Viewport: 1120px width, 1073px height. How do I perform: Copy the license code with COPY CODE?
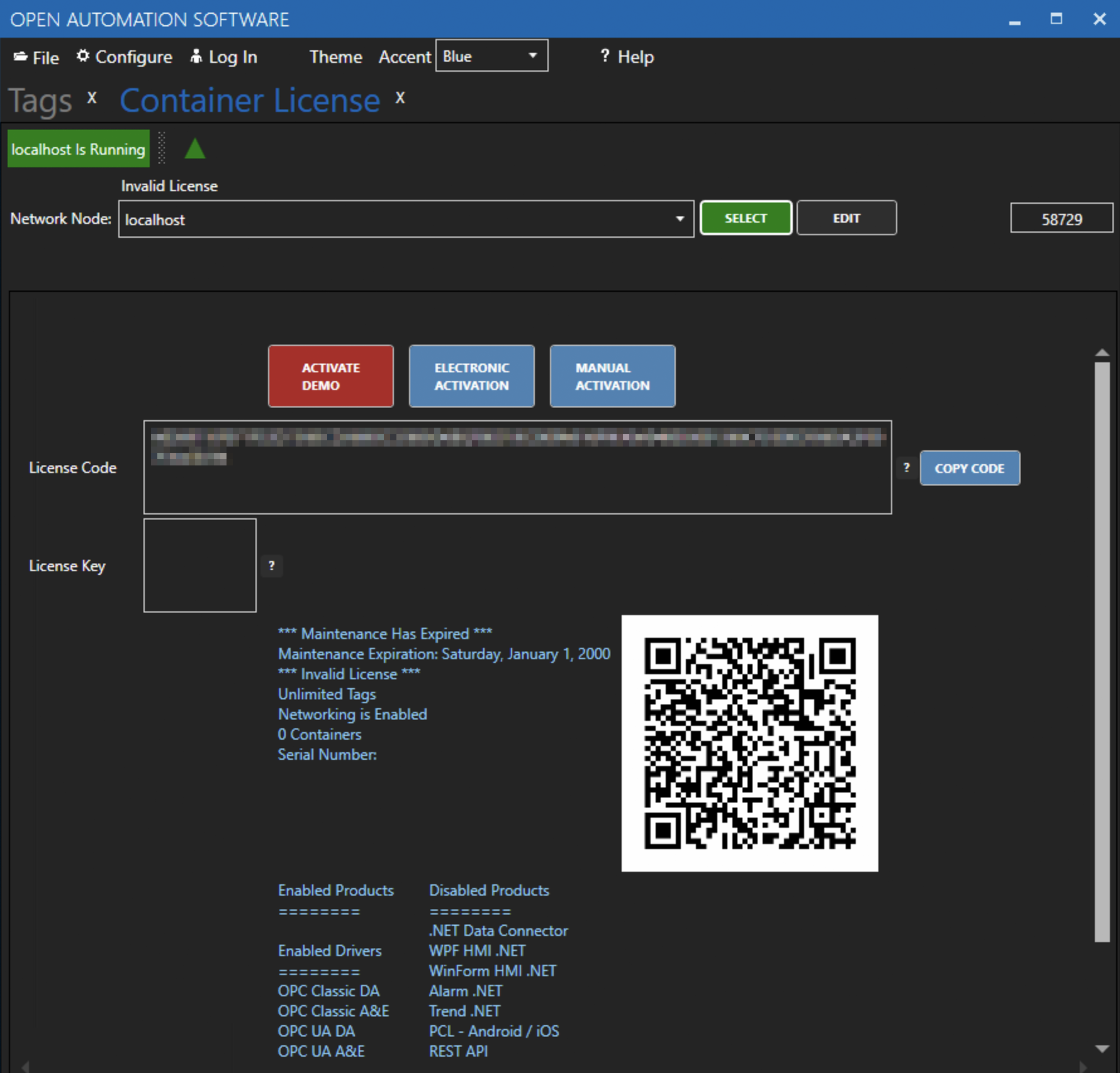tap(970, 467)
